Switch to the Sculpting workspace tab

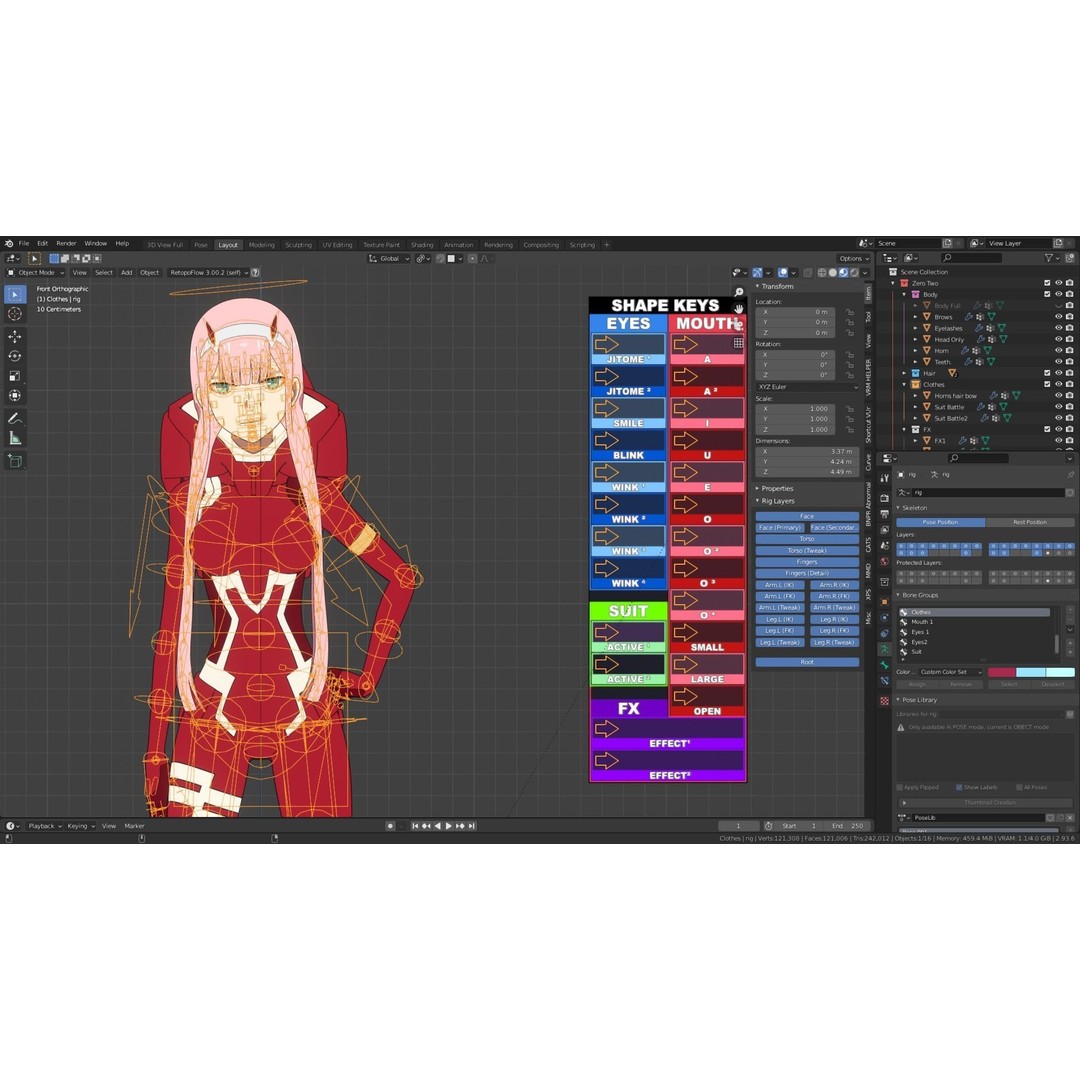pyautogui.click(x=298, y=245)
